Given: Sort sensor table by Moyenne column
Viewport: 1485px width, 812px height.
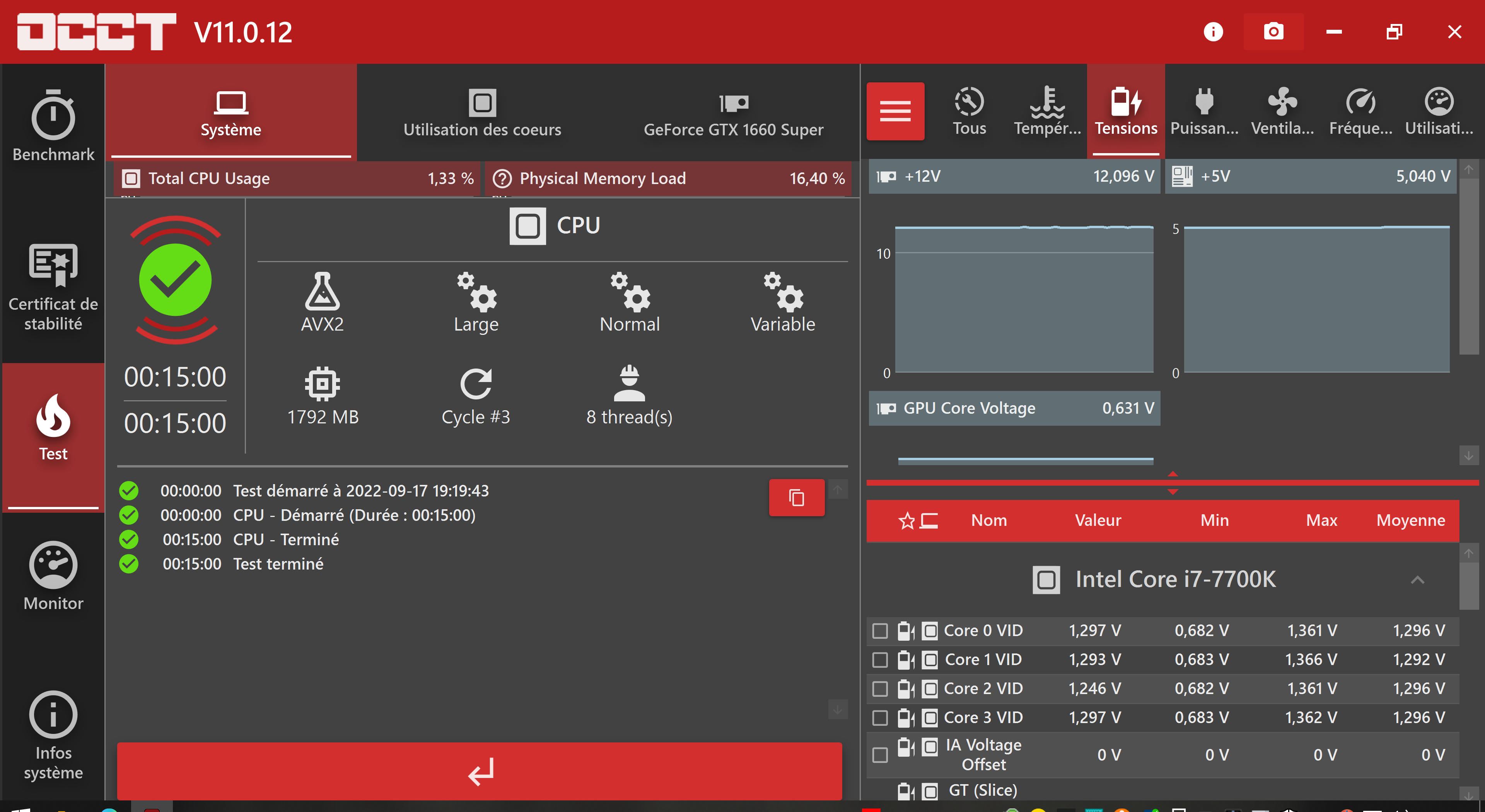Looking at the screenshot, I should coord(1410,520).
